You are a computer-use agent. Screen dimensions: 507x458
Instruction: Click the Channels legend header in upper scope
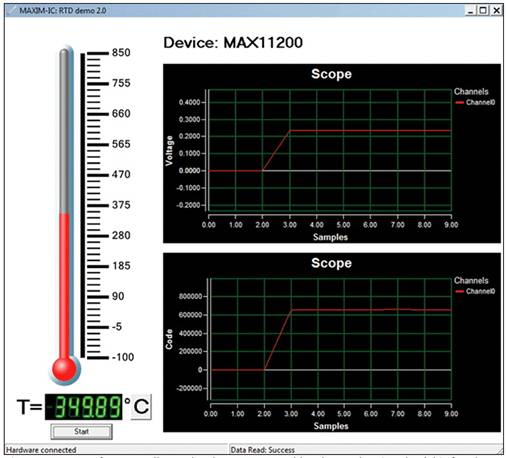click(471, 91)
